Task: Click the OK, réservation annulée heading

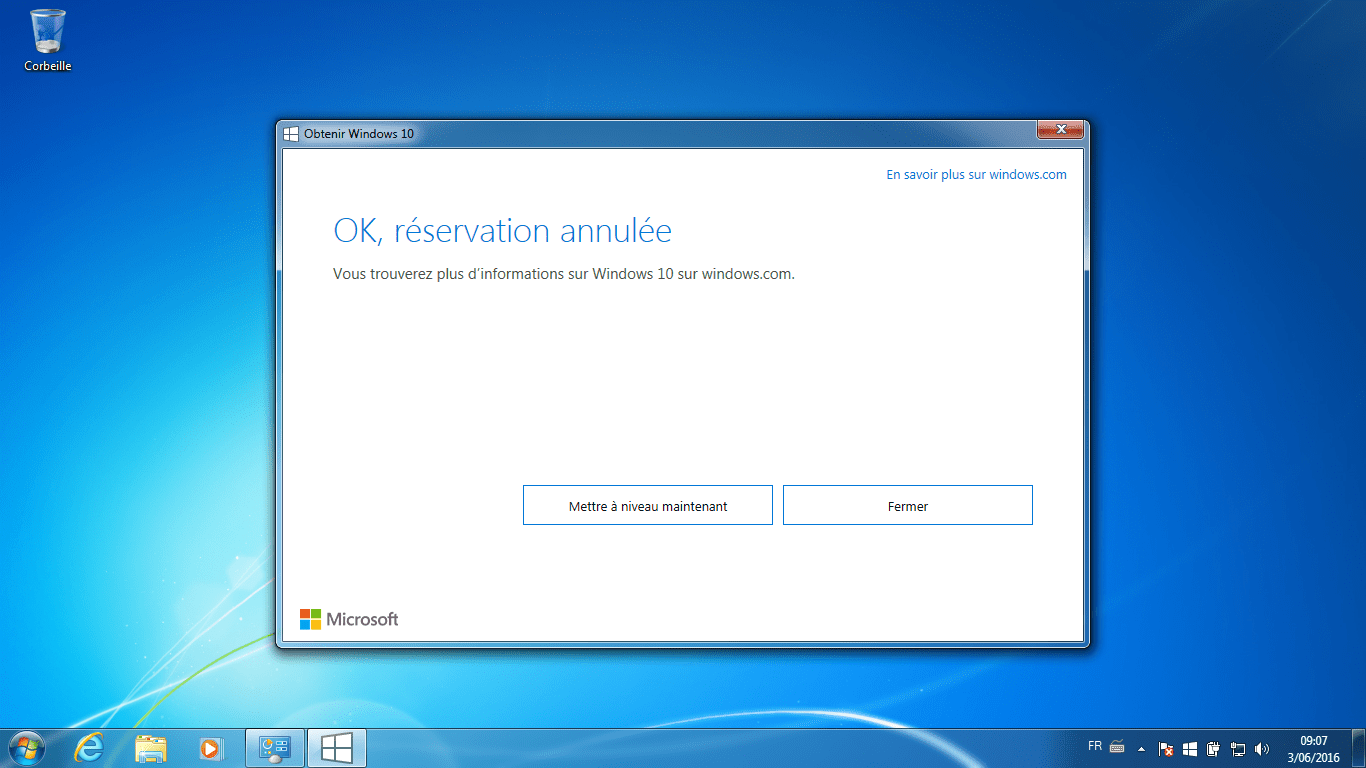Action: coord(502,231)
